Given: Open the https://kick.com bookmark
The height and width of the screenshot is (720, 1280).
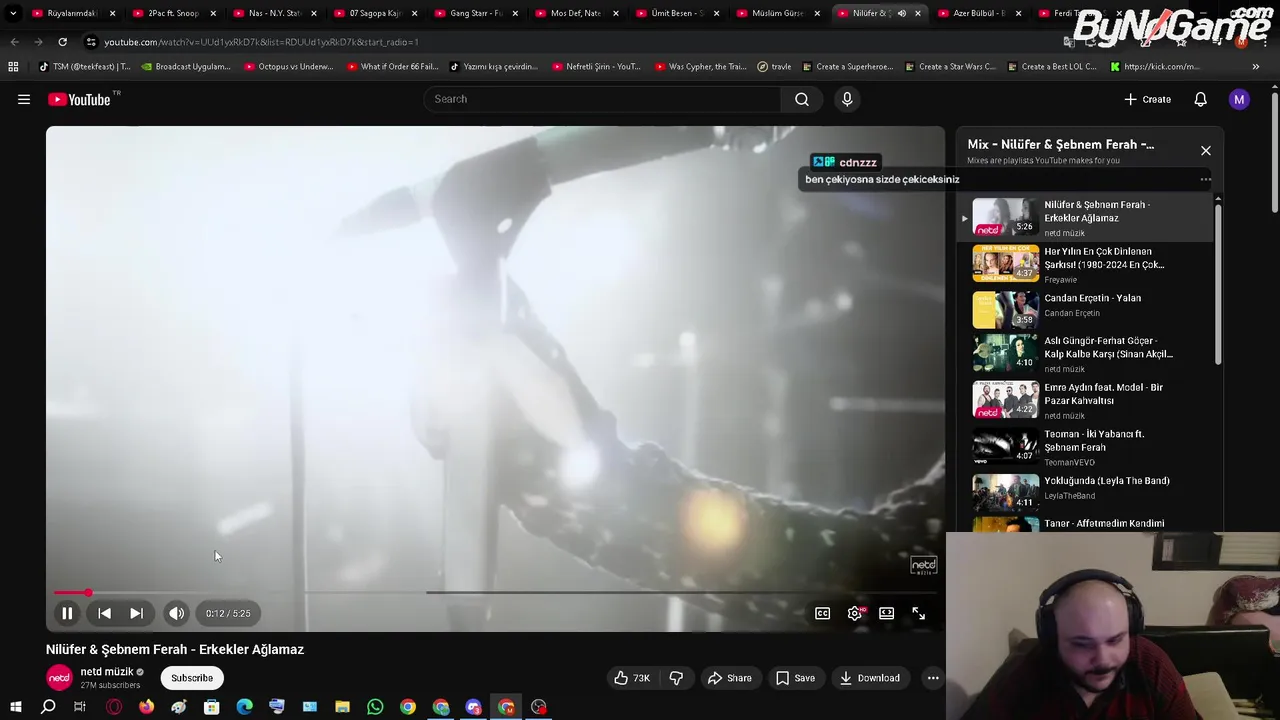Looking at the screenshot, I should click(1154, 66).
